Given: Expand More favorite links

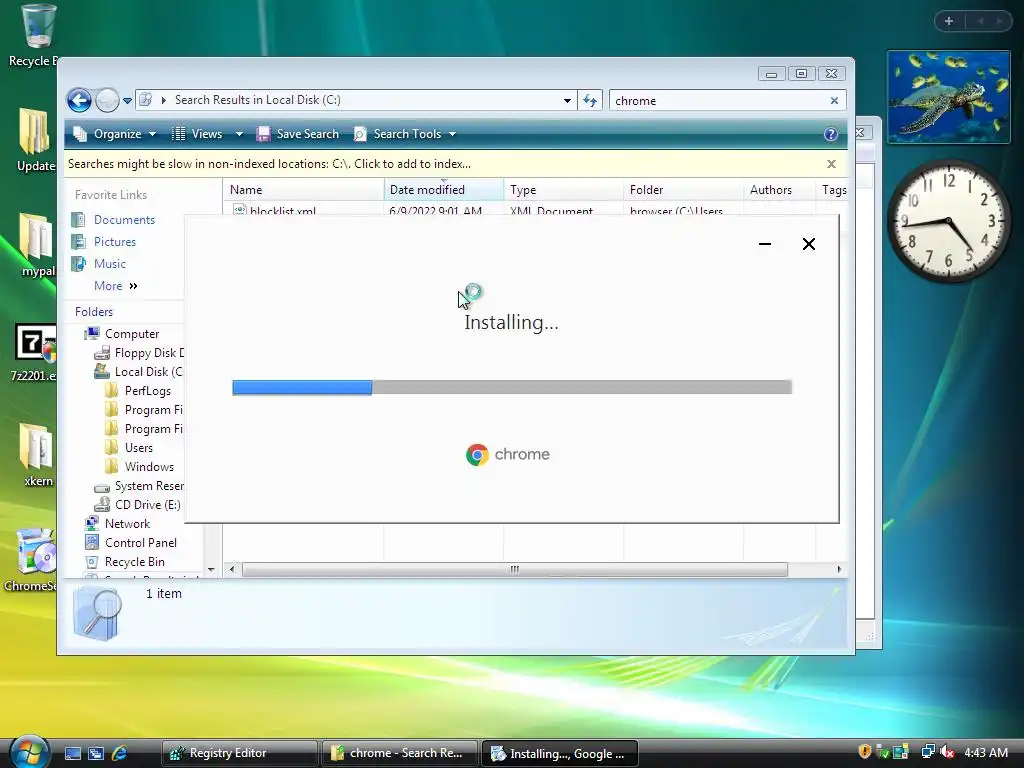Looking at the screenshot, I should pyautogui.click(x=116, y=286).
